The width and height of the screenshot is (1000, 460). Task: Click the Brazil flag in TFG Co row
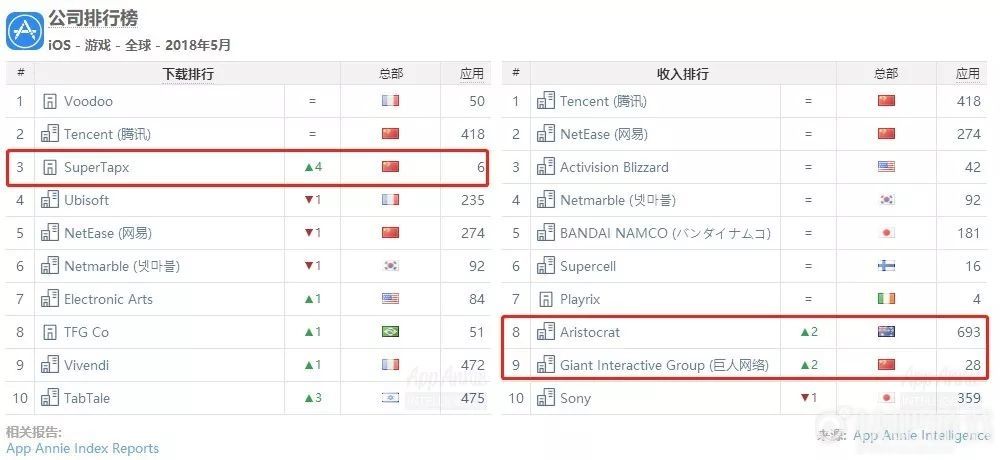coord(390,332)
